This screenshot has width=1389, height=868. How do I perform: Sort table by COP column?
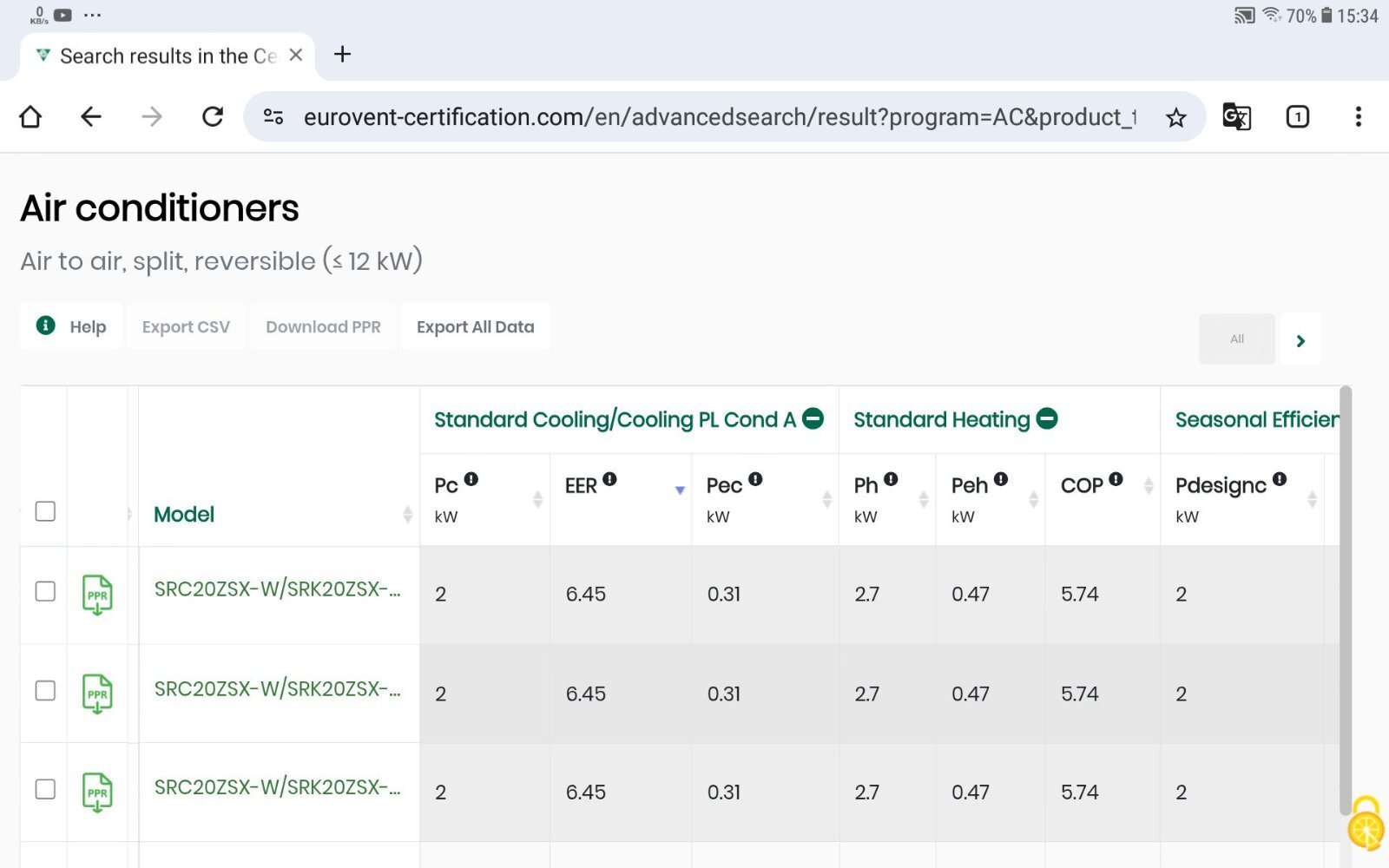pos(1149,486)
